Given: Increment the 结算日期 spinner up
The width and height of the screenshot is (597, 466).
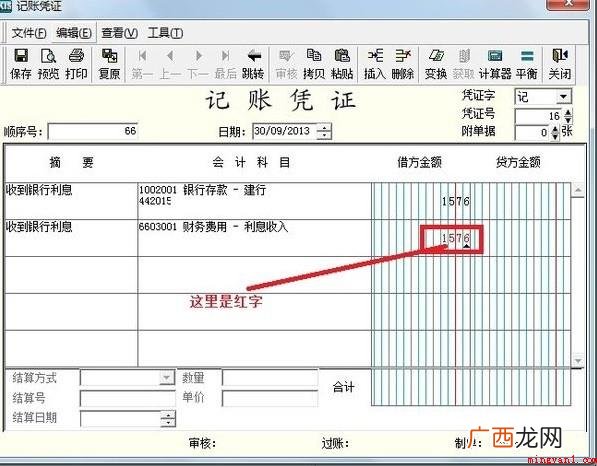Looking at the screenshot, I should click(168, 415).
